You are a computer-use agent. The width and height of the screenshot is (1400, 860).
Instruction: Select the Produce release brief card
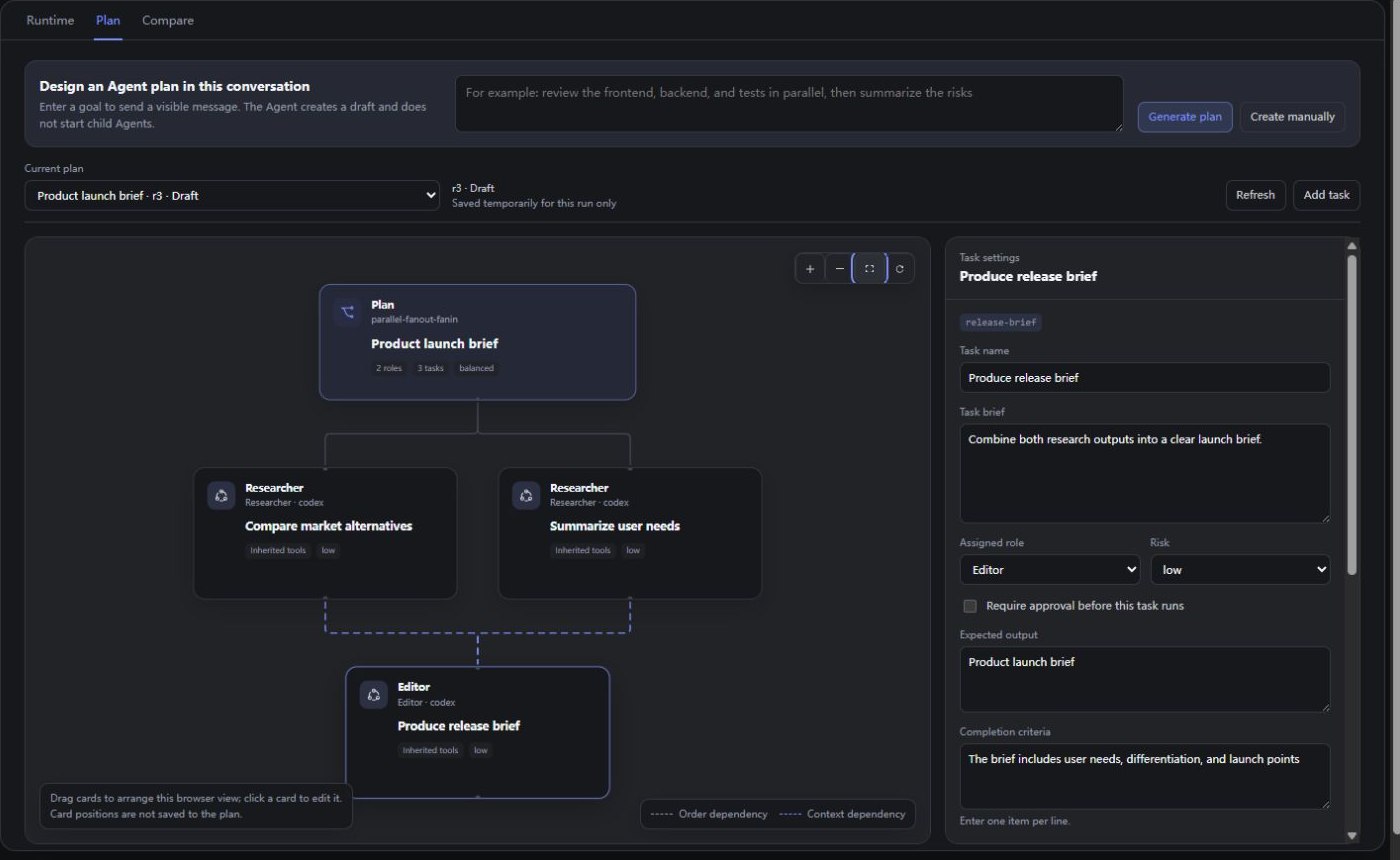(x=477, y=732)
